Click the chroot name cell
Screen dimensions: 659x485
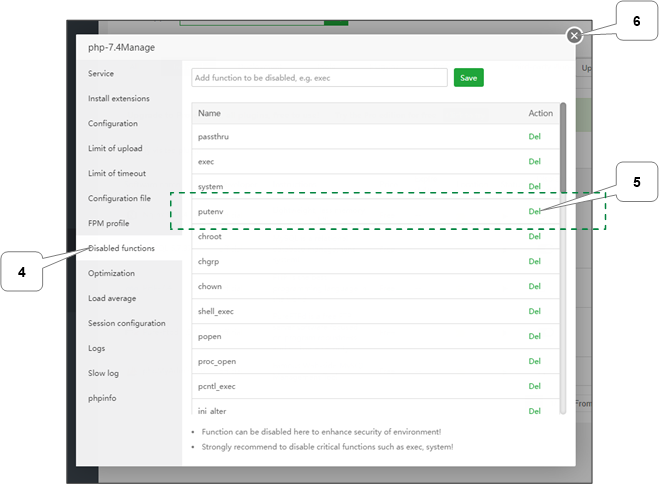tap(210, 236)
